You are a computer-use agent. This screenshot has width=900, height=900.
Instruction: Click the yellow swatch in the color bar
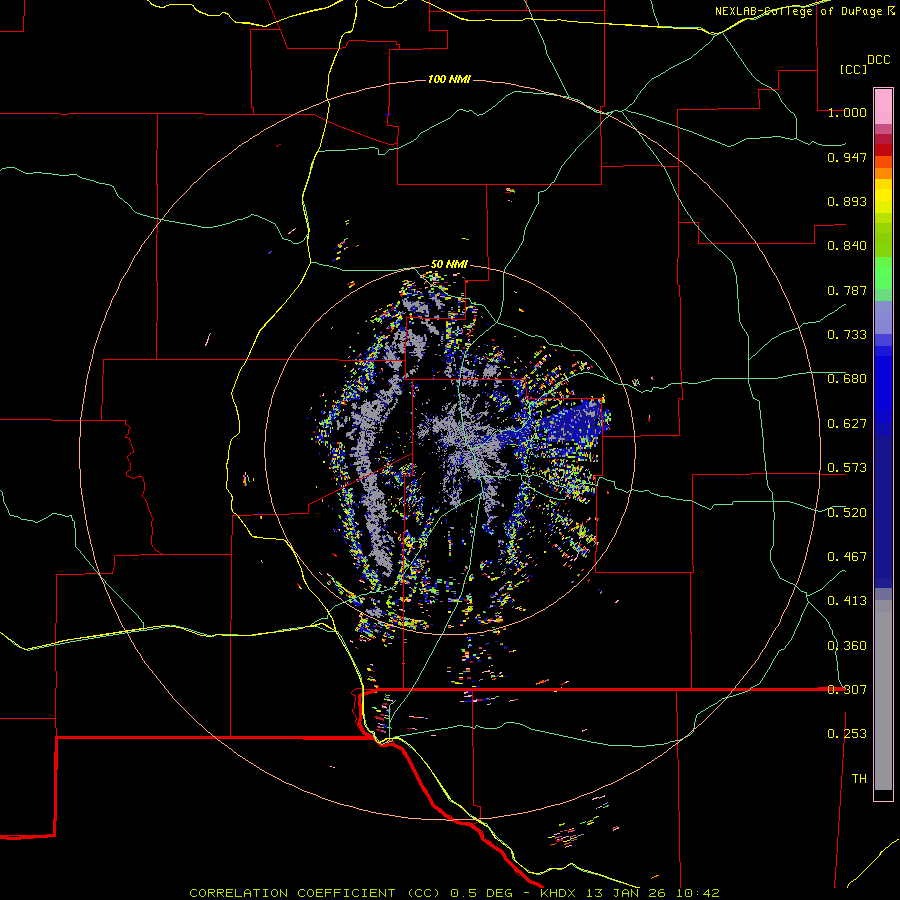point(883,196)
